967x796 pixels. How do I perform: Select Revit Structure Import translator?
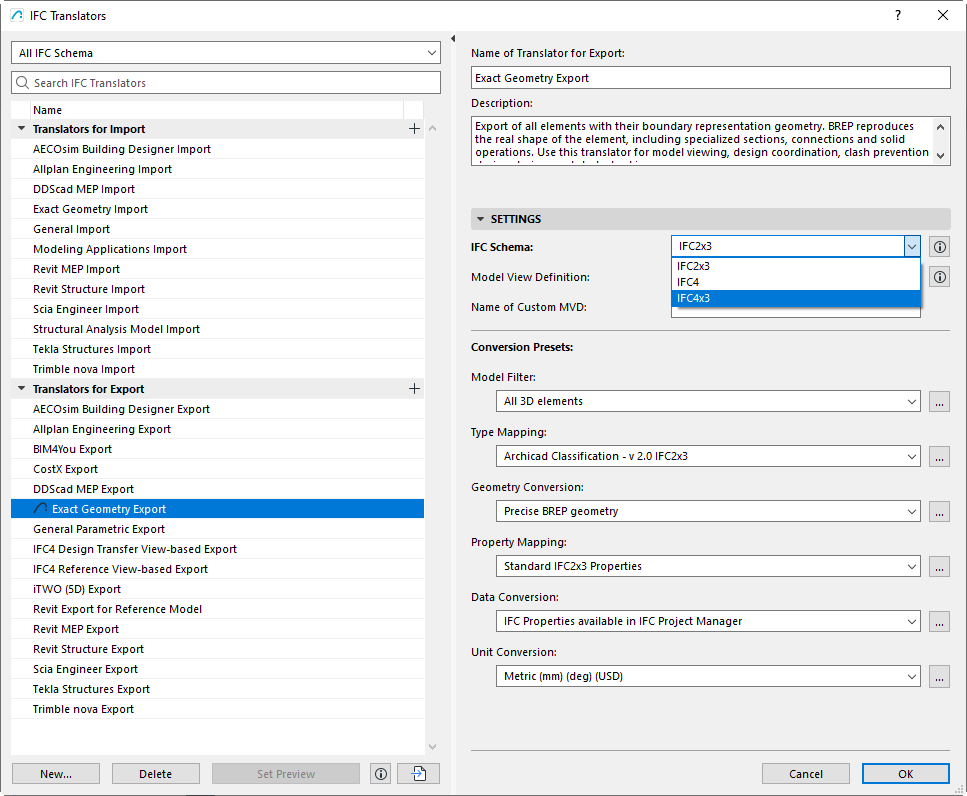click(x=218, y=289)
